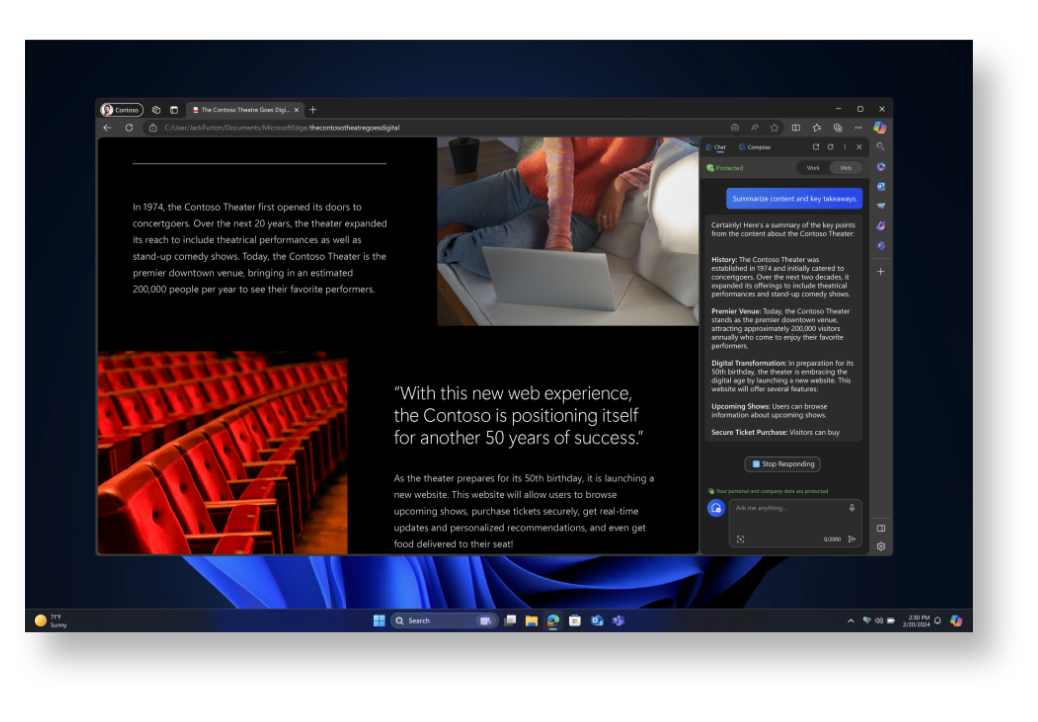
Task: Open the sidebar settings gear
Action: tap(881, 547)
